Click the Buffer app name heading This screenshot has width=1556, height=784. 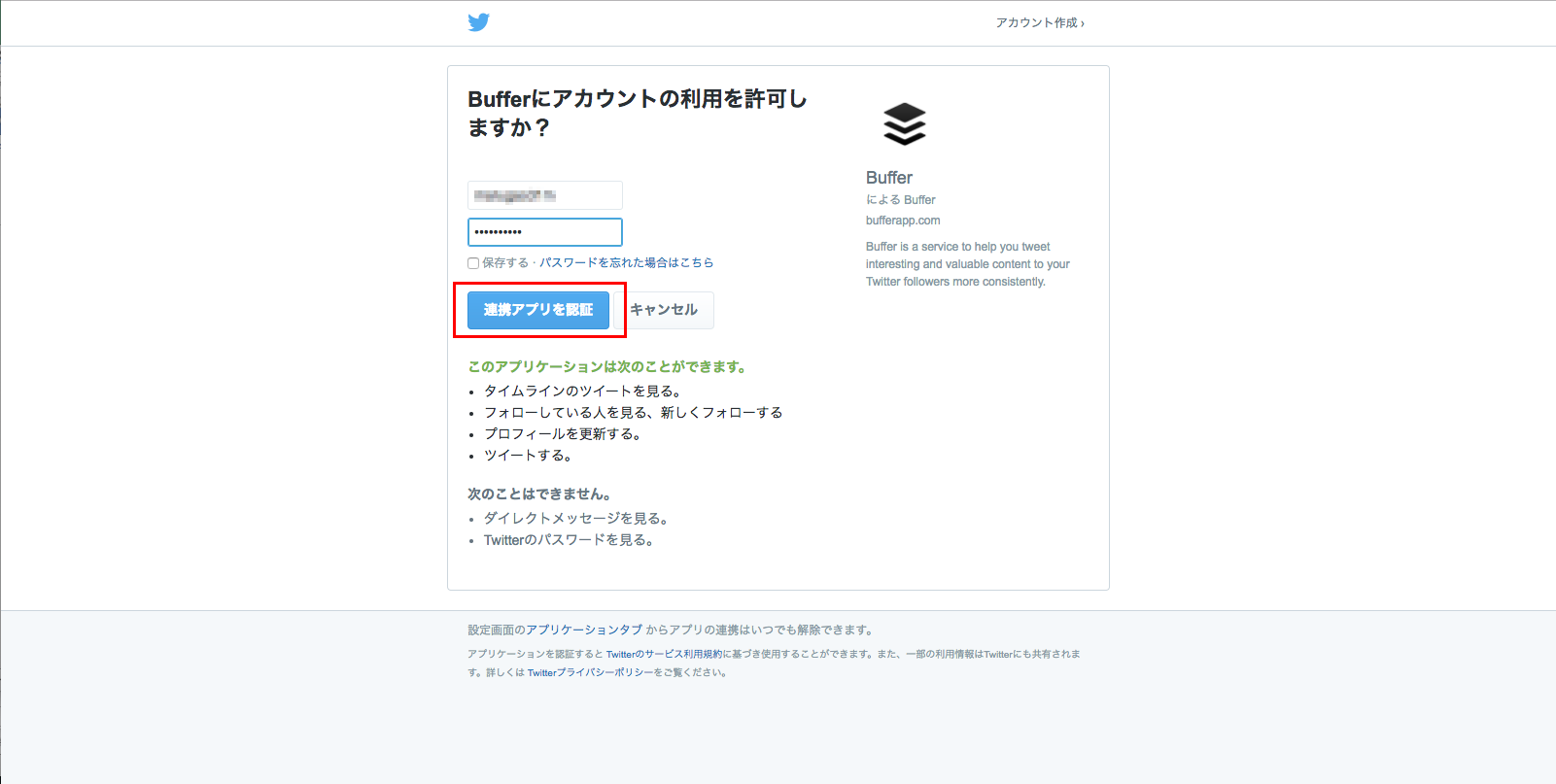point(889,178)
